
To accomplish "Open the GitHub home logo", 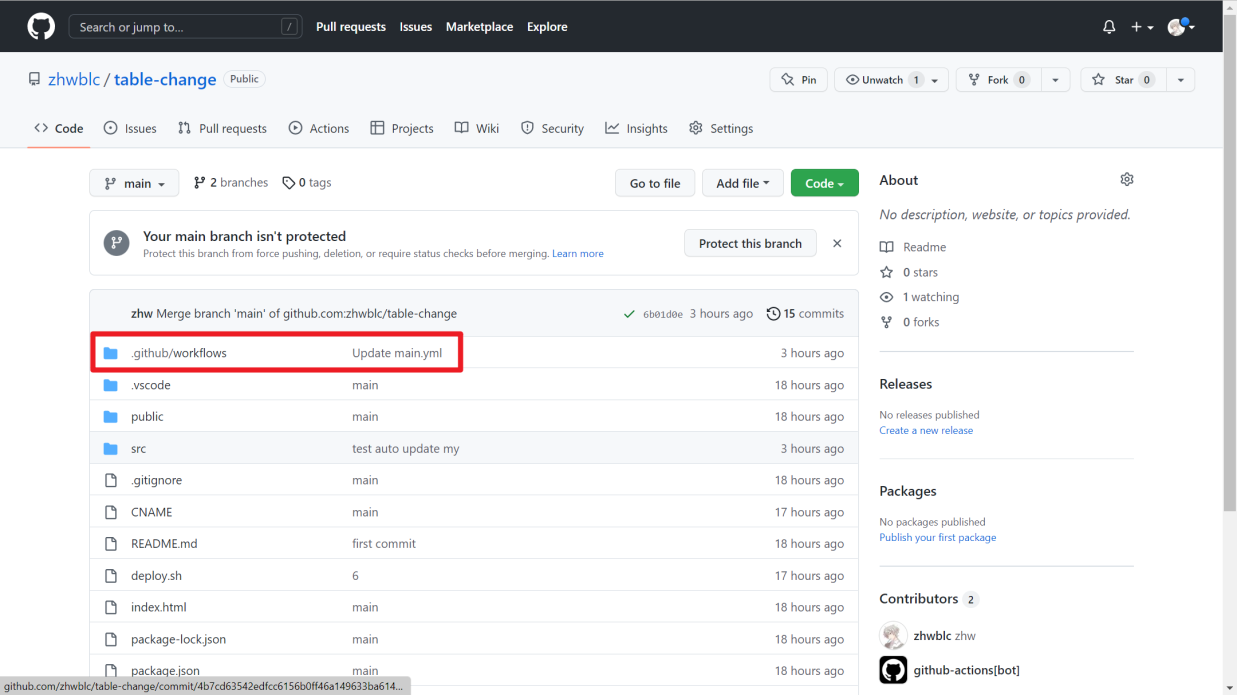I will (41, 27).
